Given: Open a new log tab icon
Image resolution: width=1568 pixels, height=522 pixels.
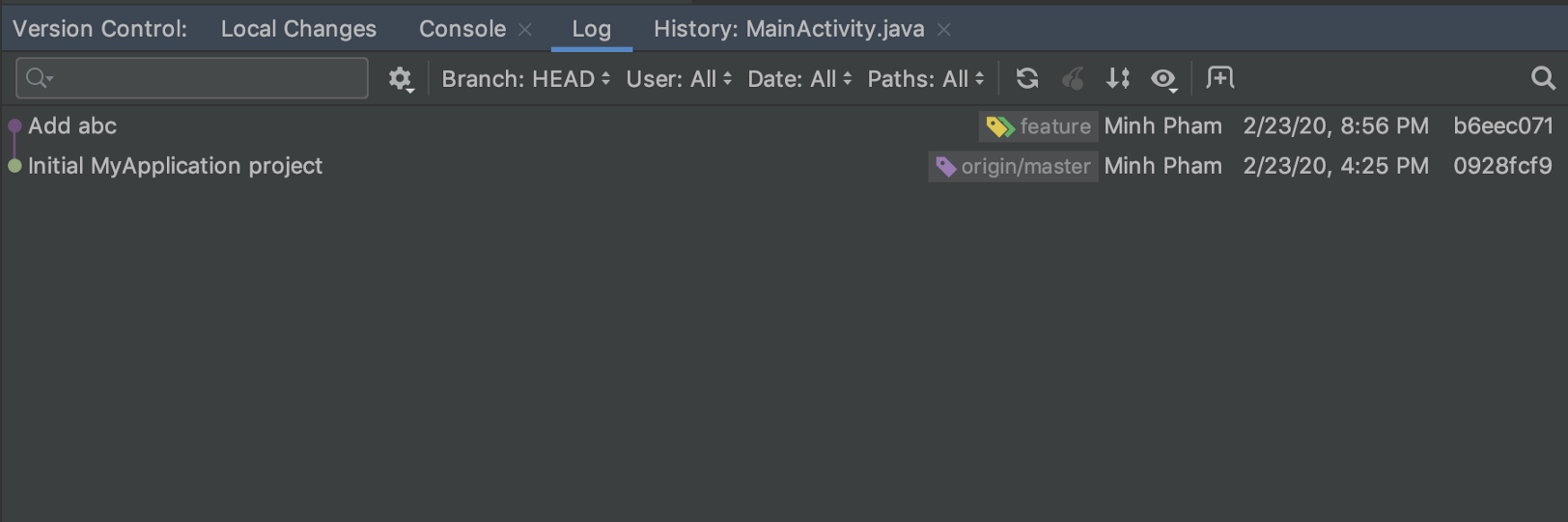Looking at the screenshot, I should pyautogui.click(x=1220, y=78).
